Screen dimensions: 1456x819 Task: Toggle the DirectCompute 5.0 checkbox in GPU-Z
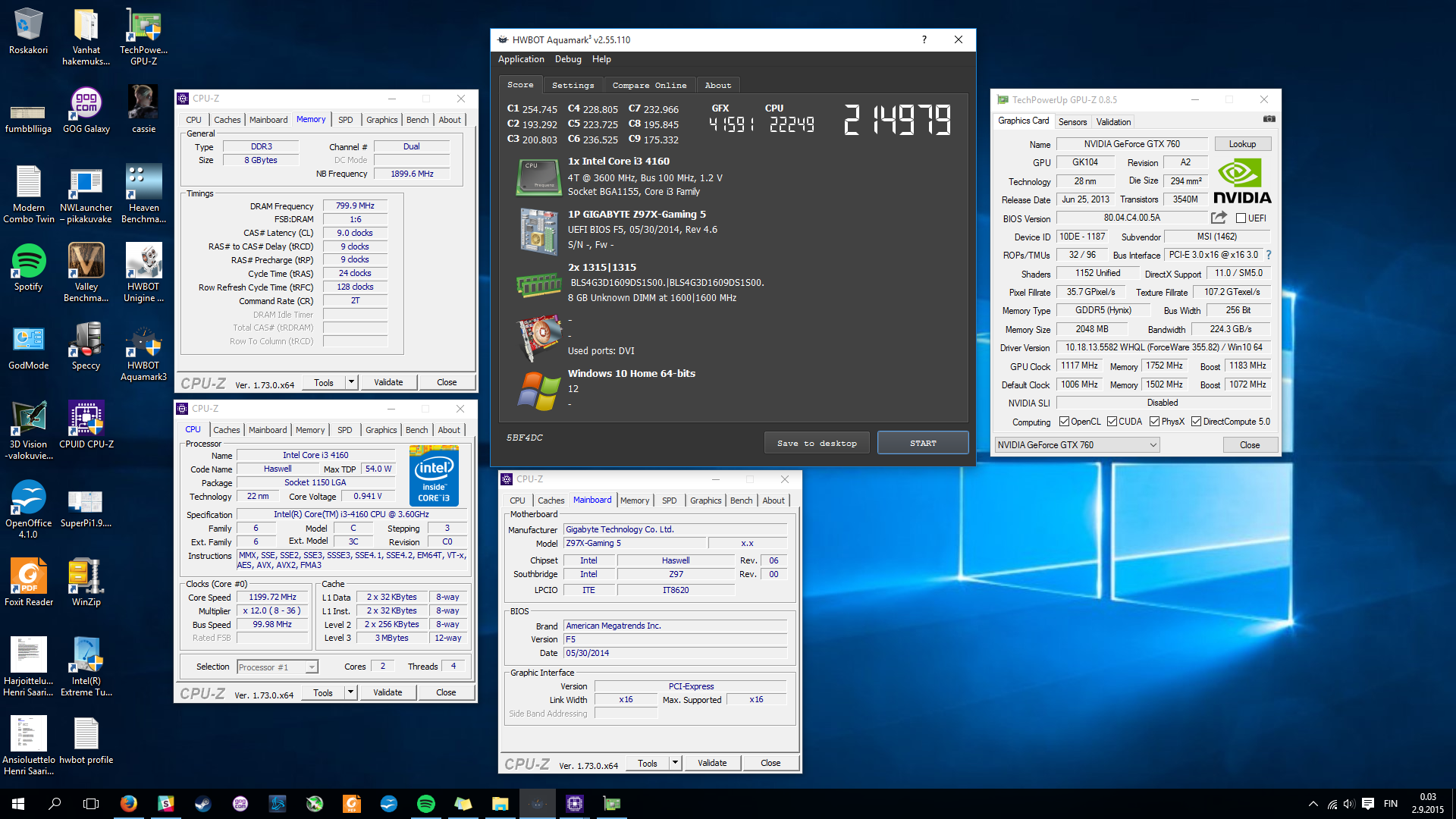(x=1196, y=422)
